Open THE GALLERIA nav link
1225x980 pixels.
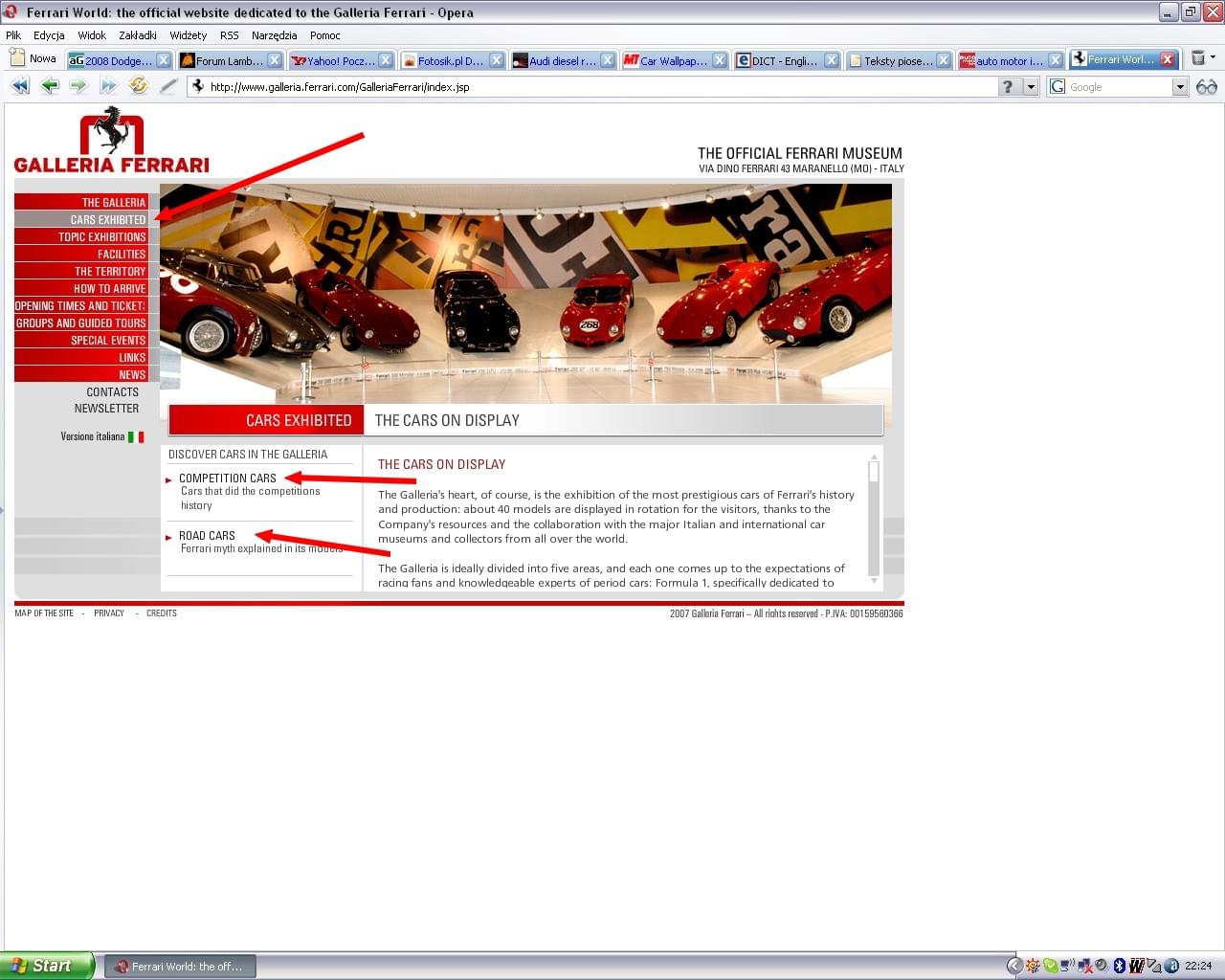[80, 202]
